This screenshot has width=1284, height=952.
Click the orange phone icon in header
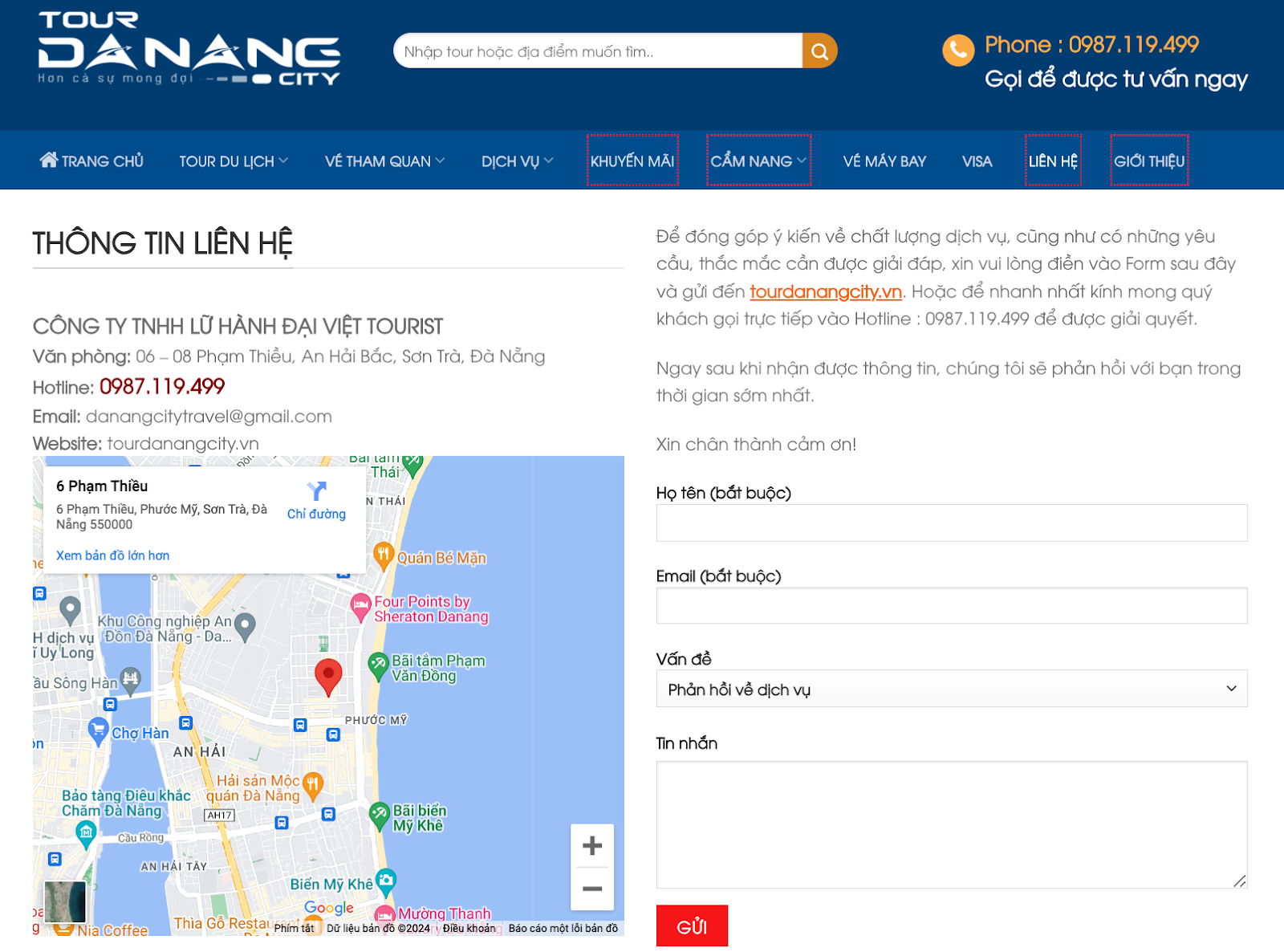[x=958, y=51]
